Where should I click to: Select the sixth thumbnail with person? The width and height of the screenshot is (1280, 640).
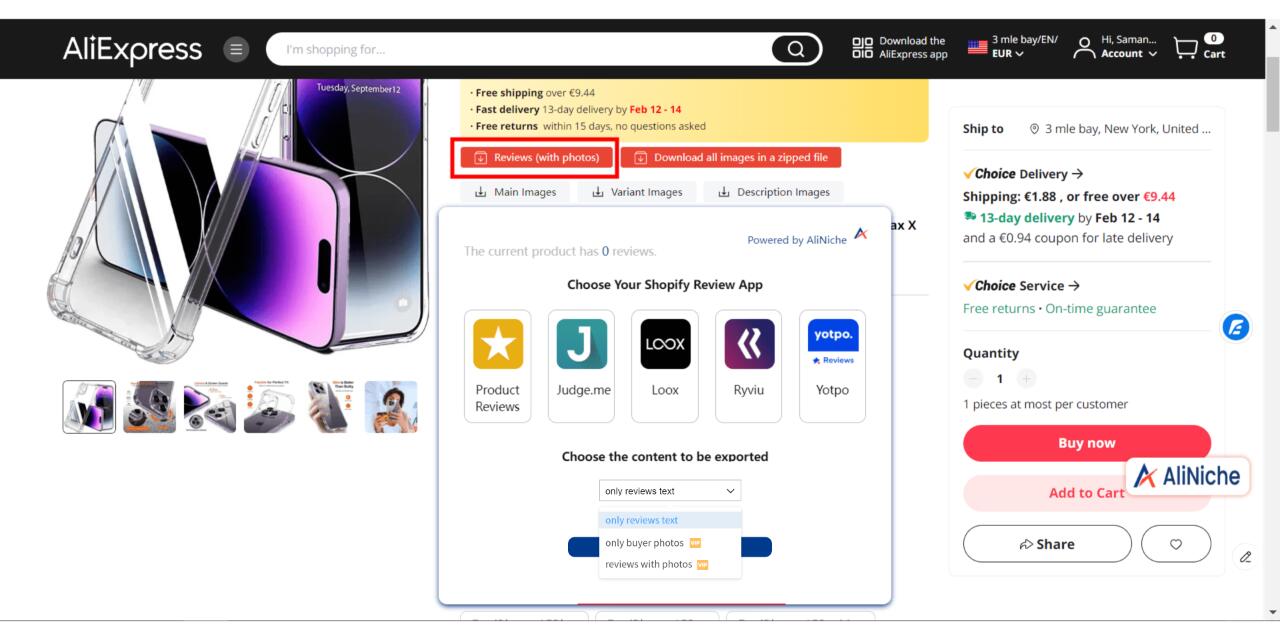coord(391,407)
